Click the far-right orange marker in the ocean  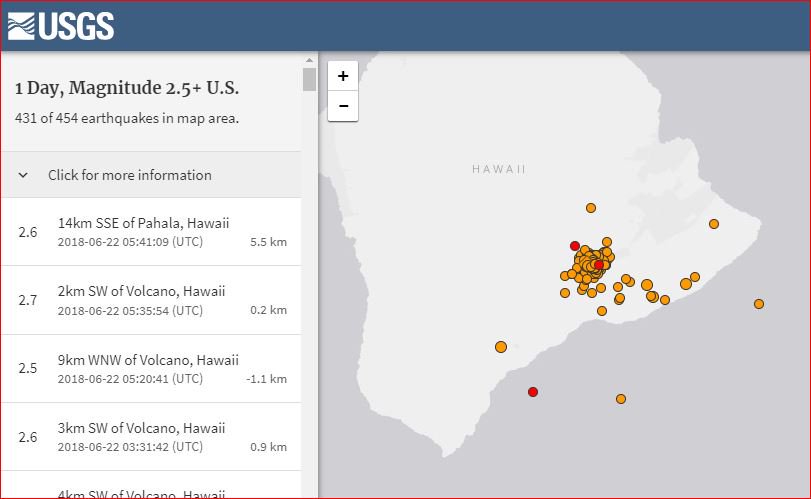tap(759, 304)
